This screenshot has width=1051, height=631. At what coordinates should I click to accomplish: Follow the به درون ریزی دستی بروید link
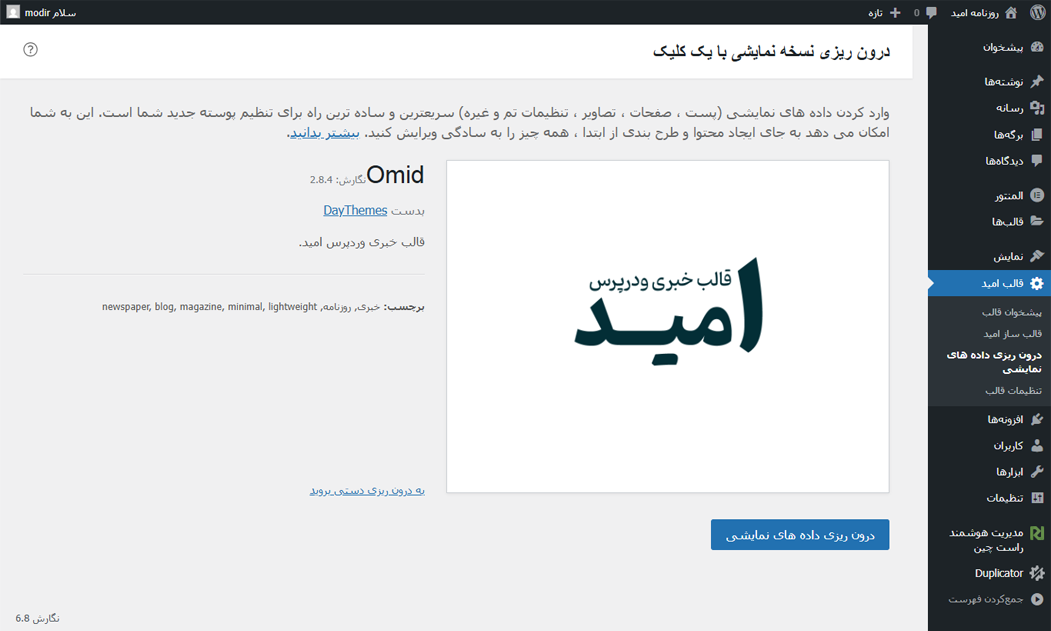coord(367,490)
